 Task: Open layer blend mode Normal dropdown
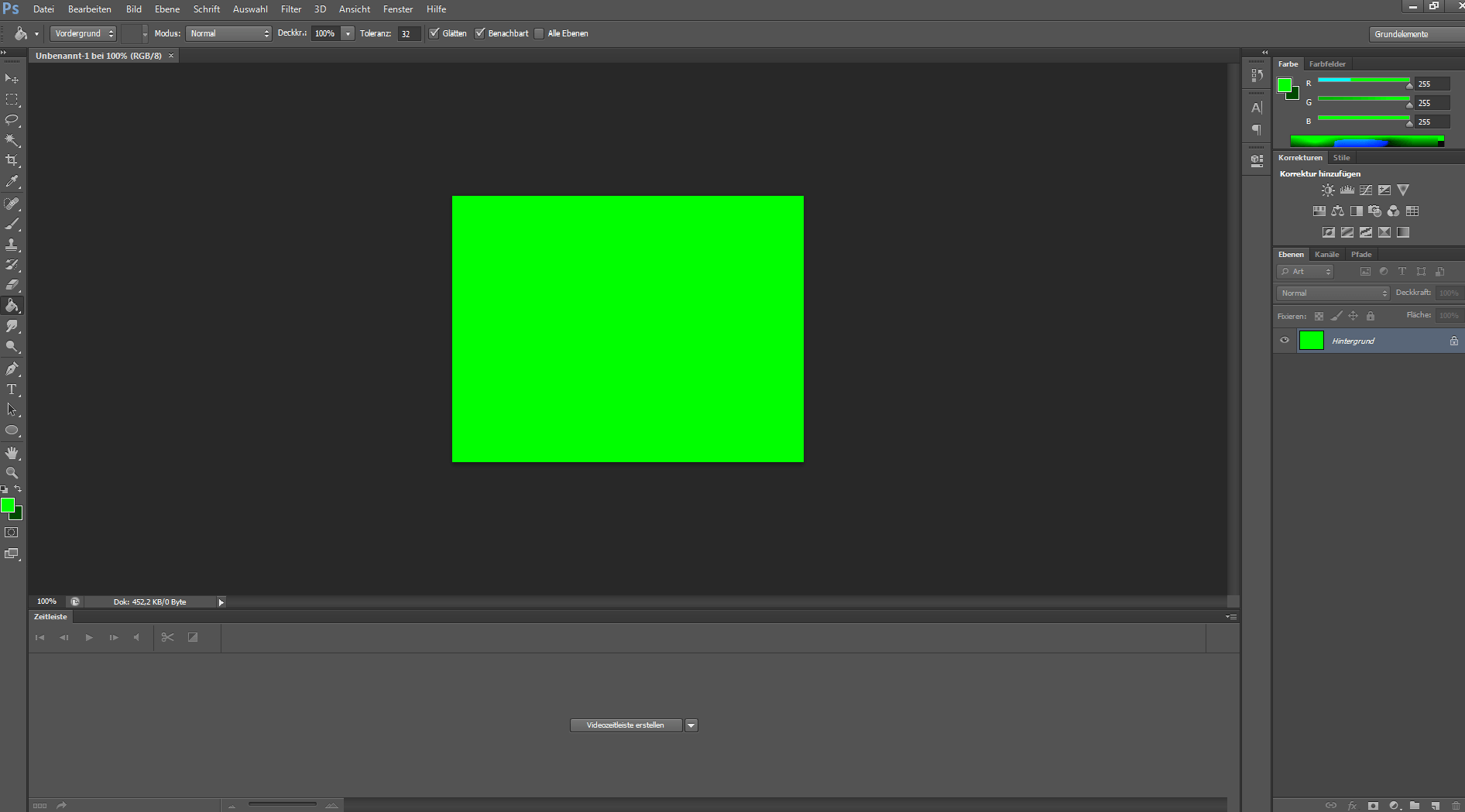[1333, 293]
